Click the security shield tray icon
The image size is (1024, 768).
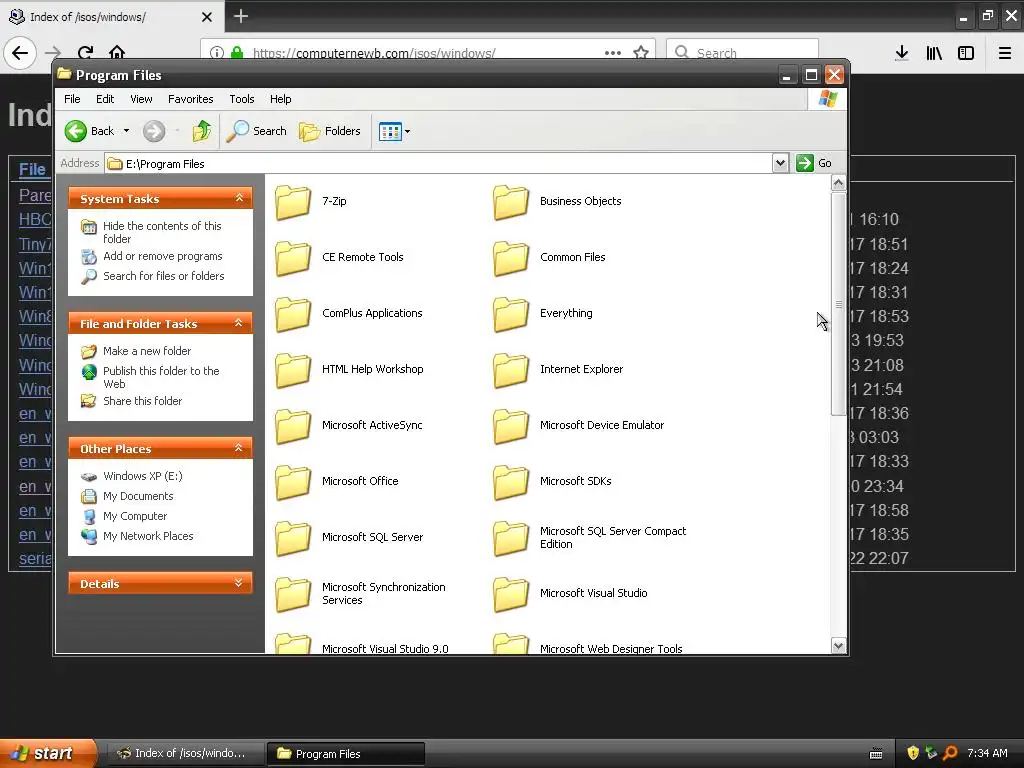912,753
